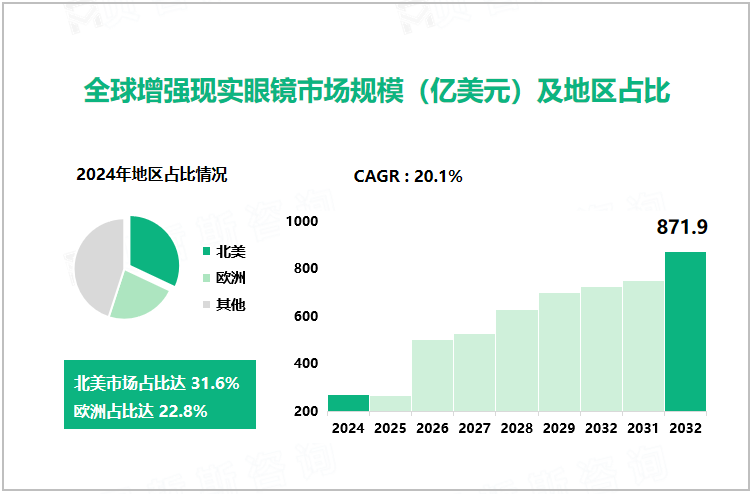
Task: Click the 2031 x-axis label
Action: (x=643, y=428)
